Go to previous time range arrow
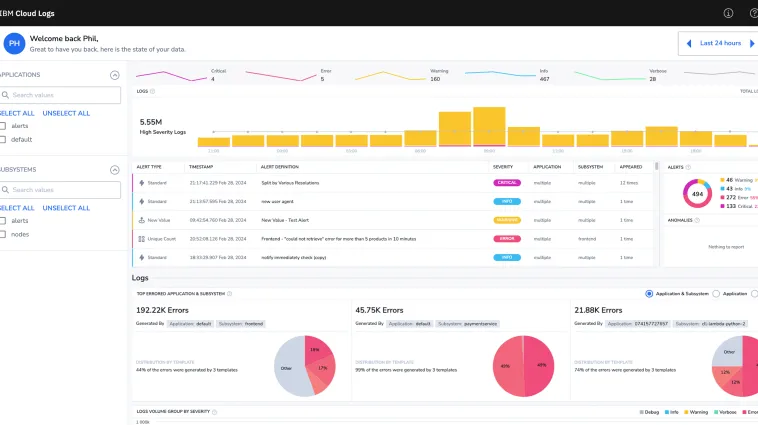The image size is (758, 425). pyautogui.click(x=689, y=44)
